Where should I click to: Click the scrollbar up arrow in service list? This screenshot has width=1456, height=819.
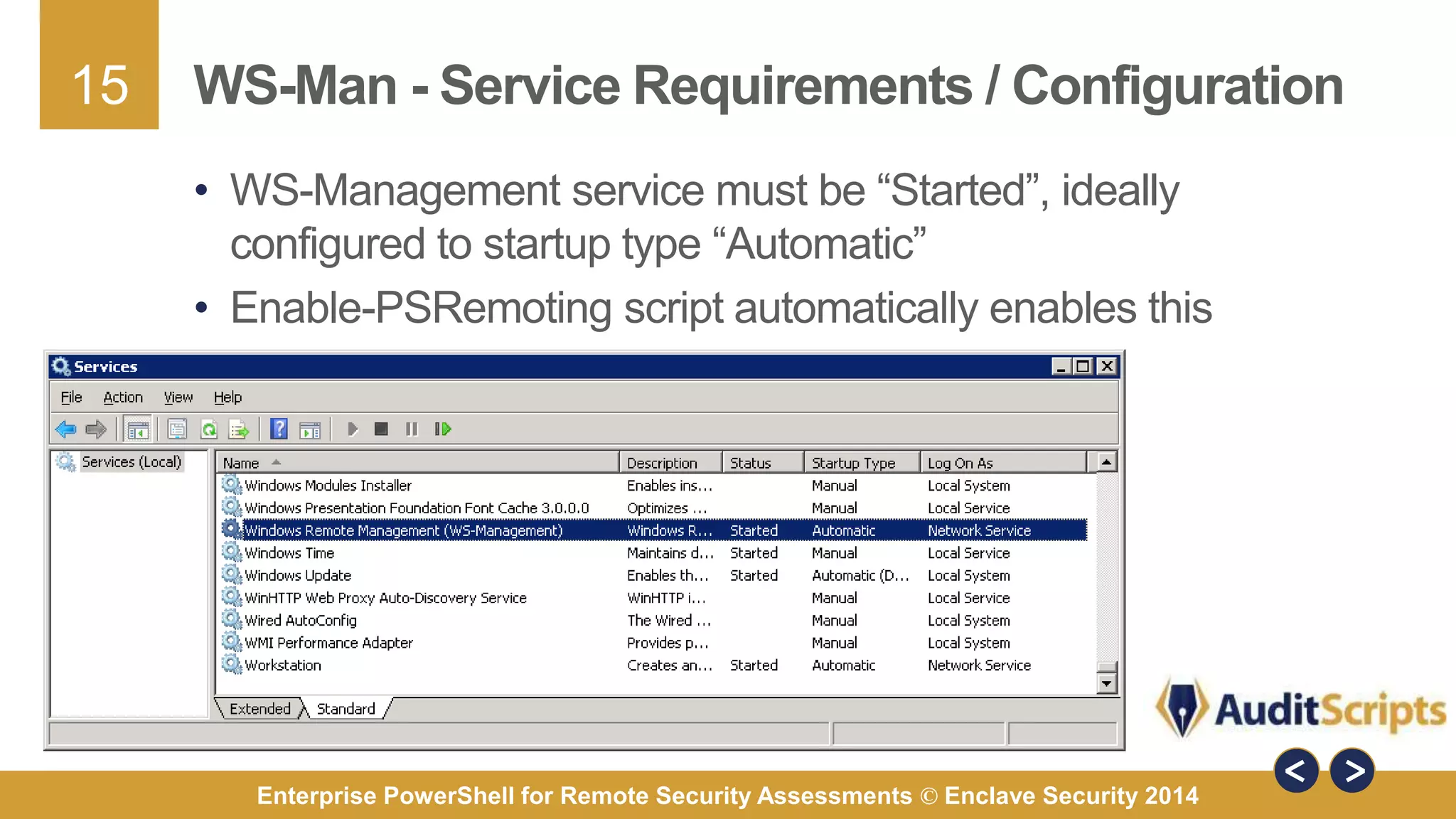click(1107, 462)
